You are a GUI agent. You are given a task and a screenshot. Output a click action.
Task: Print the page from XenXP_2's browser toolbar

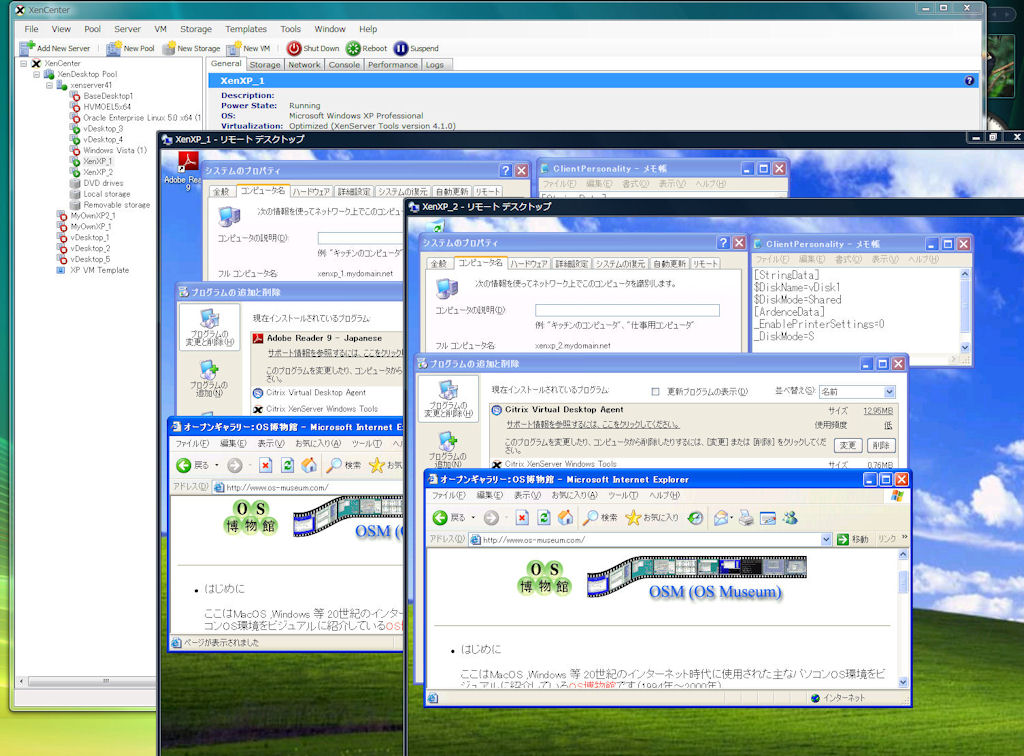[746, 518]
